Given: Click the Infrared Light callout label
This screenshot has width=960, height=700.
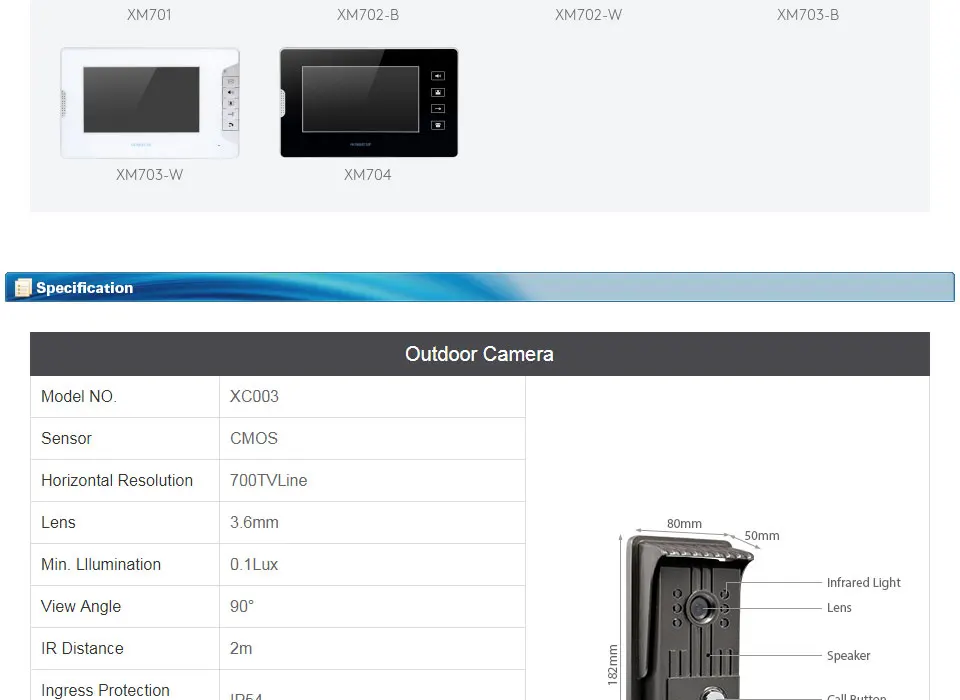Looking at the screenshot, I should [x=863, y=582].
